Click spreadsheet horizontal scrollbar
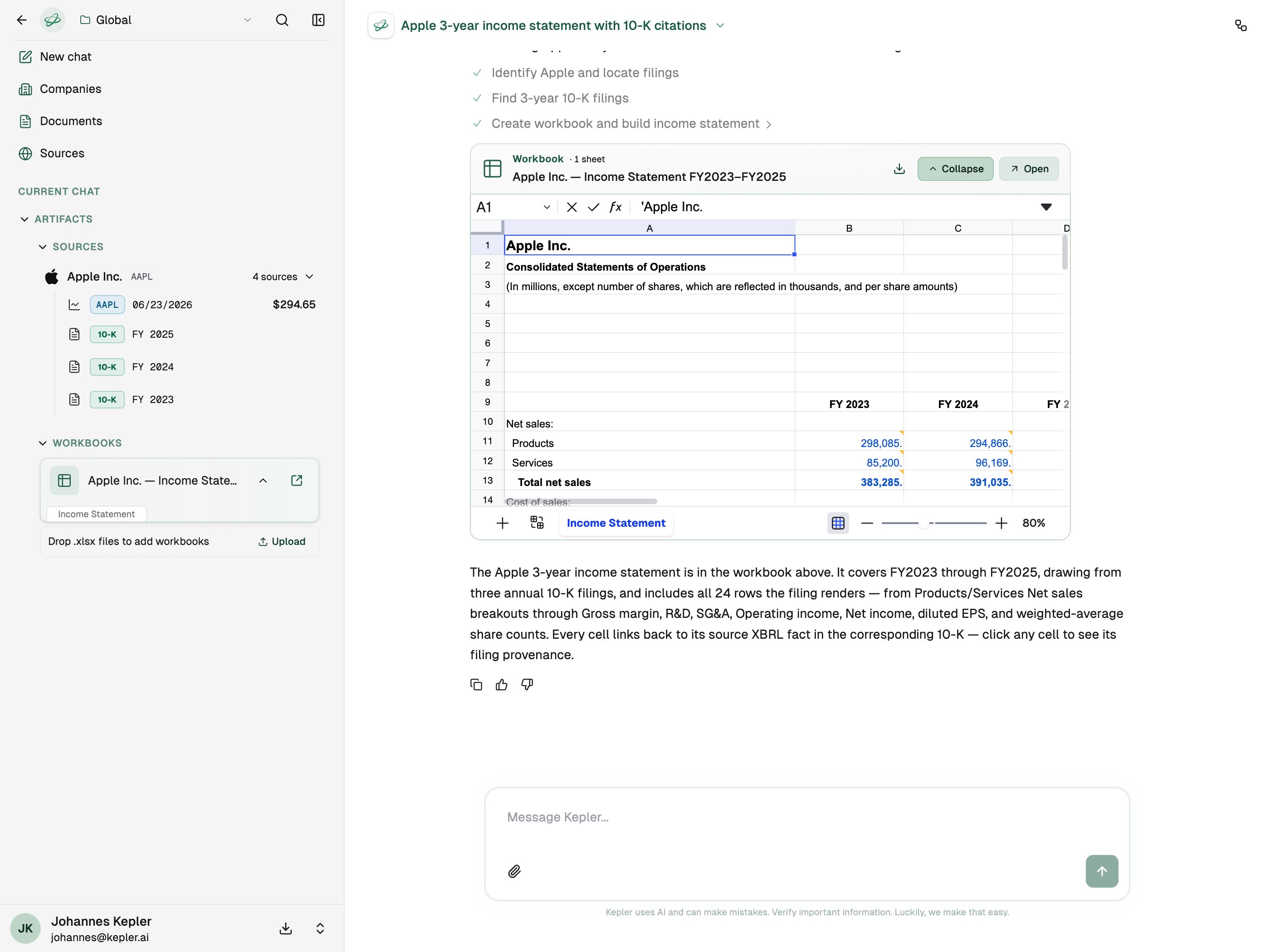 581,501
